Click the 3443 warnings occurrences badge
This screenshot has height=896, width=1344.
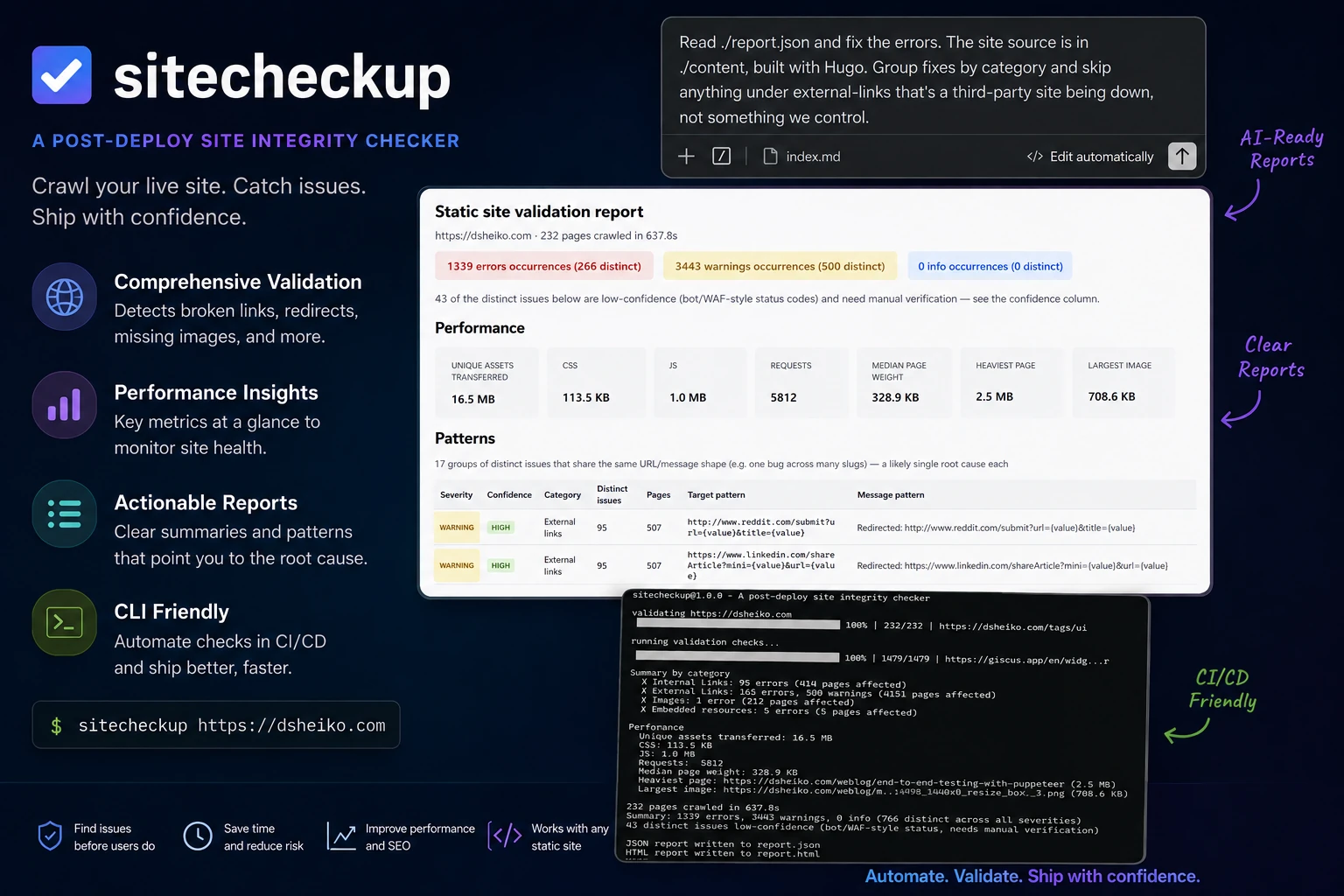[780, 266]
